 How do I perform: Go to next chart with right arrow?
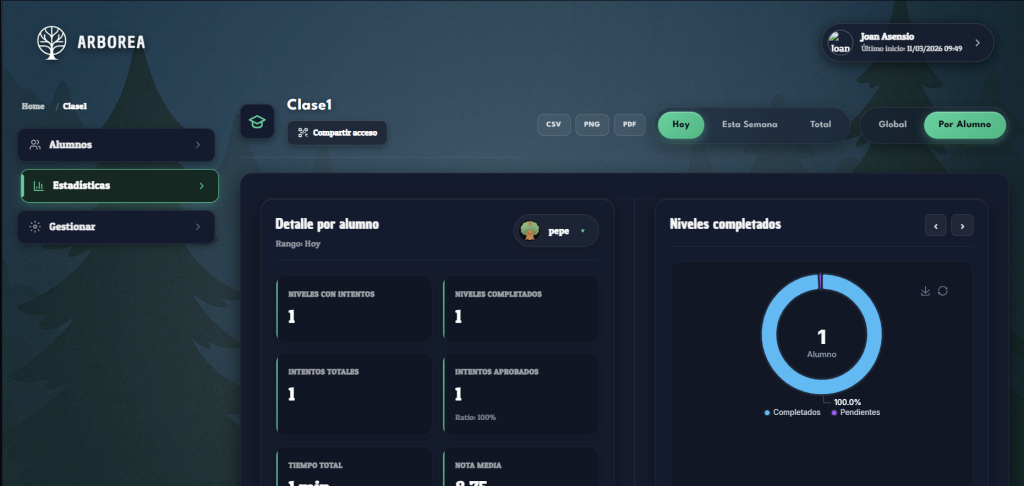962,226
